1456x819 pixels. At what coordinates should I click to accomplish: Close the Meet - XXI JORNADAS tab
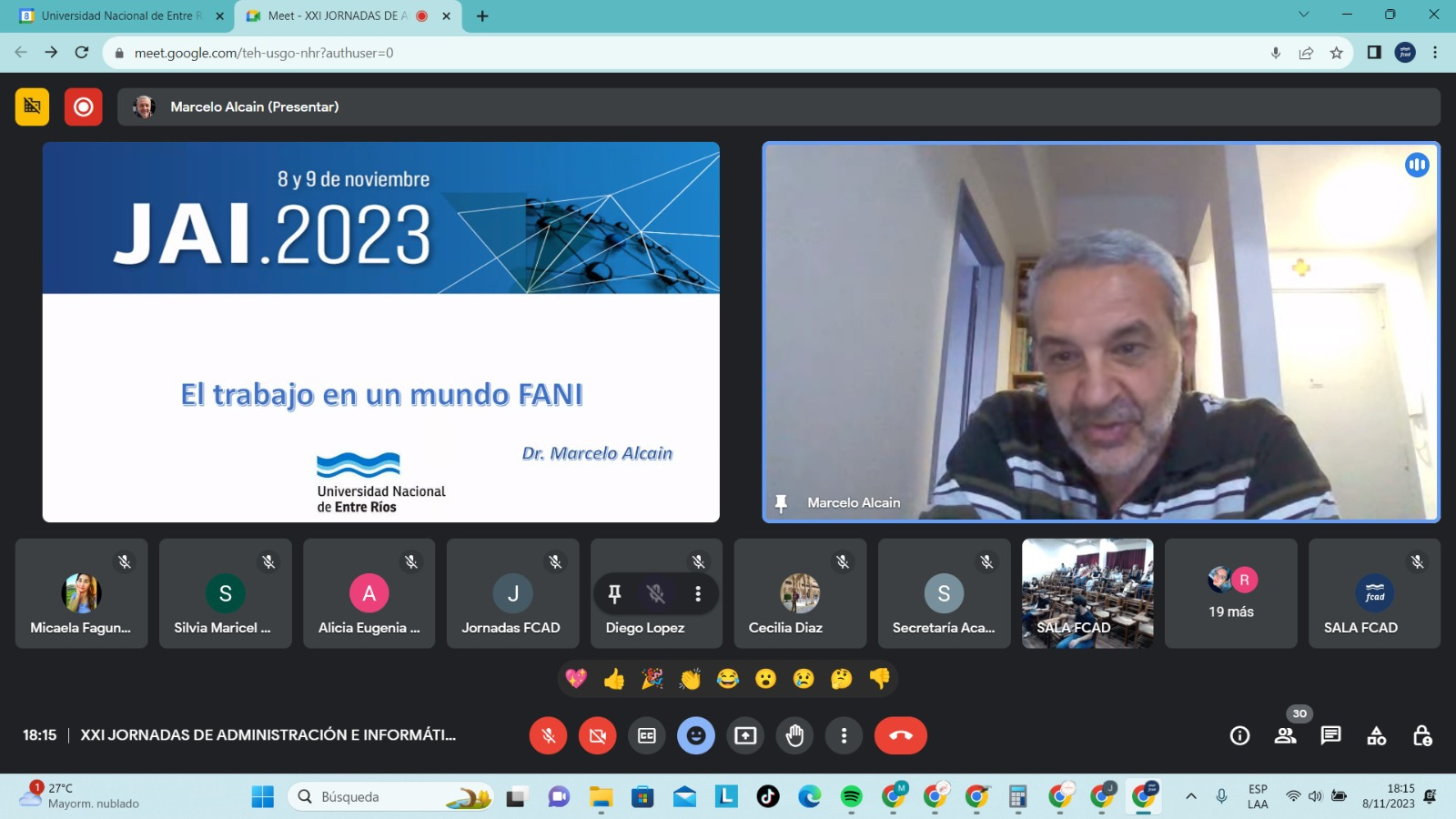pyautogui.click(x=447, y=15)
